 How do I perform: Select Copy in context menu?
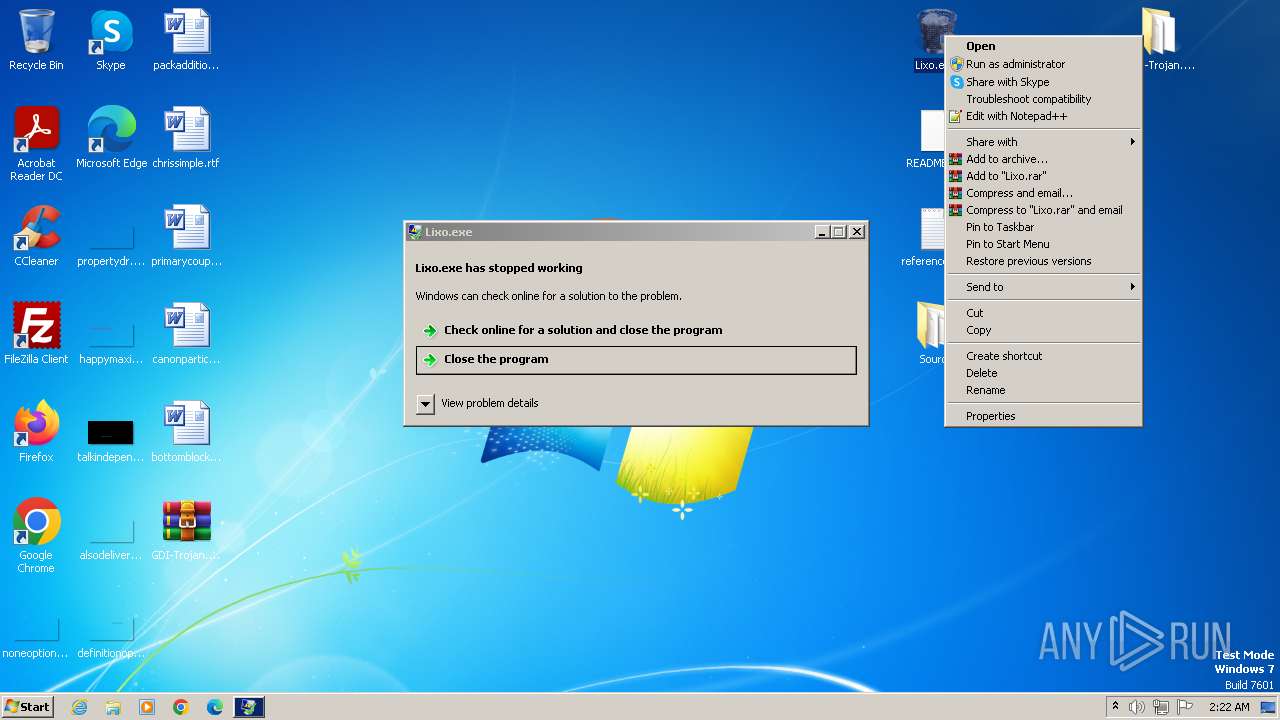tap(1043, 330)
